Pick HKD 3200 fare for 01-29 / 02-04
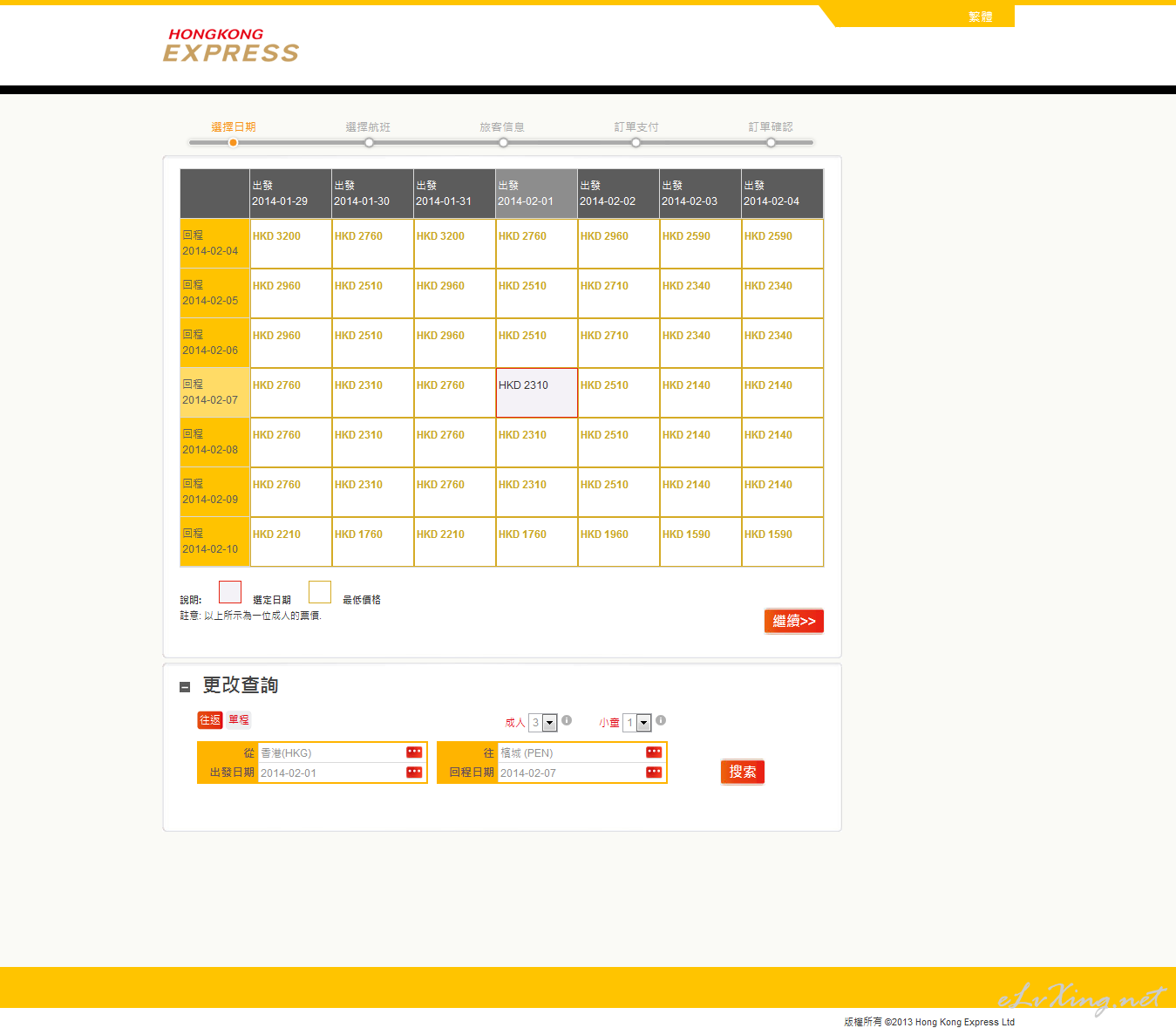 (x=290, y=243)
